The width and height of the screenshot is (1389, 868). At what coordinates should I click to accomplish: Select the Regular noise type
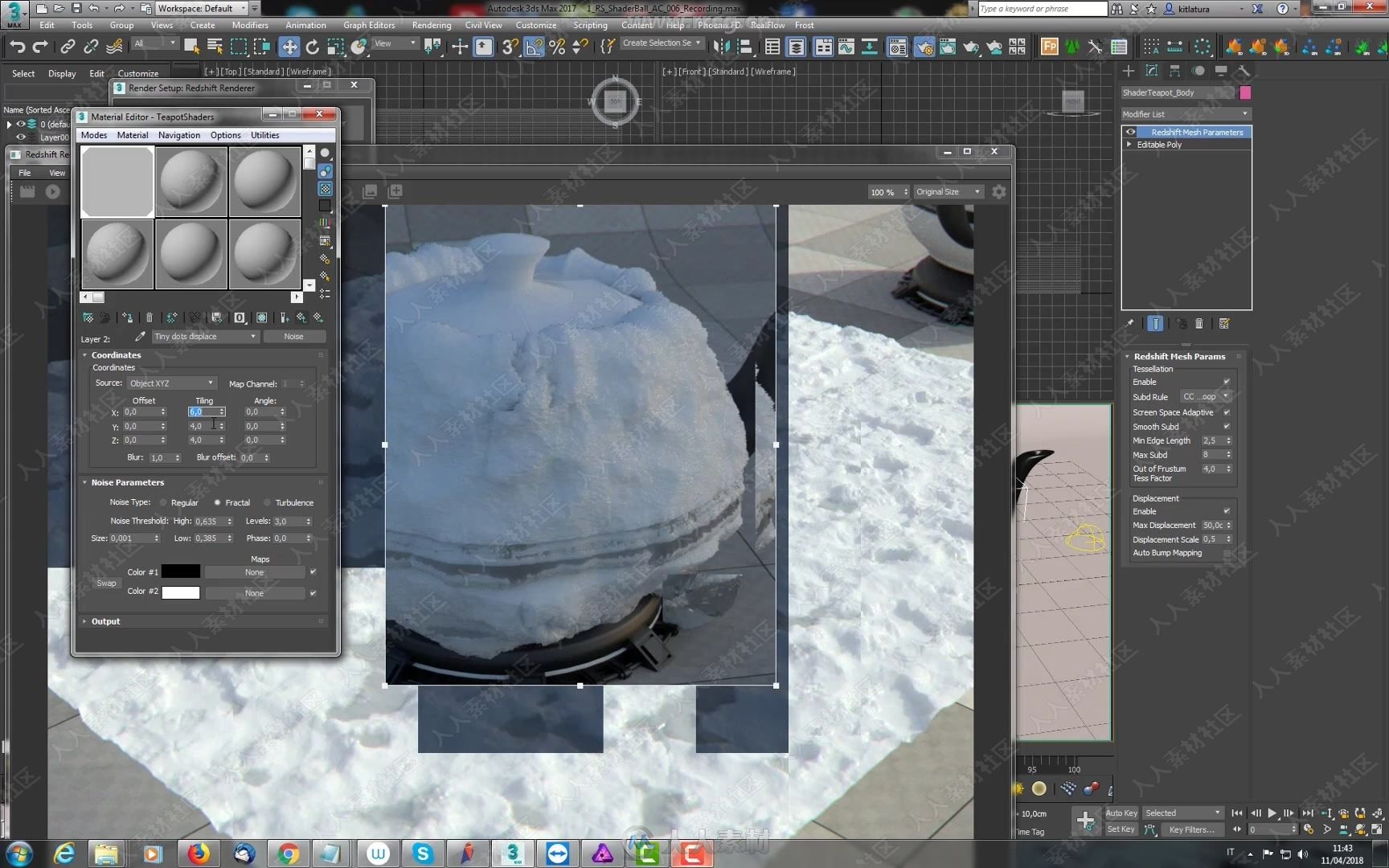(163, 502)
